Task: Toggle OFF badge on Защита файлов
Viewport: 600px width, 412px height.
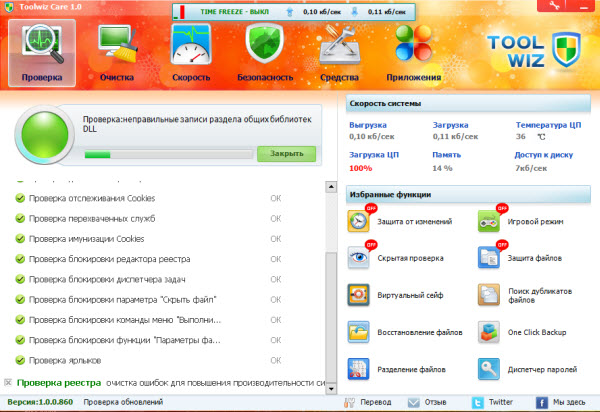Action: point(502,245)
